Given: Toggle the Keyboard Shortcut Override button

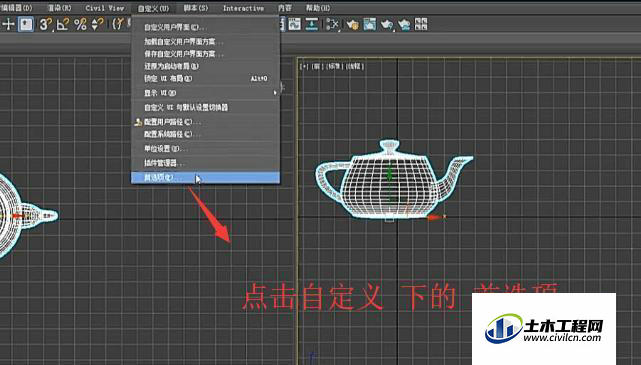Looking at the screenshot, I should 26,25.
